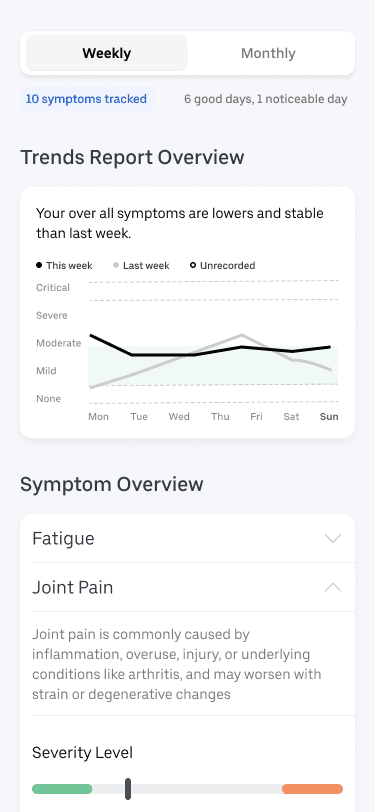
Task: Expand the Fatigue section chevron
Action: (333, 538)
